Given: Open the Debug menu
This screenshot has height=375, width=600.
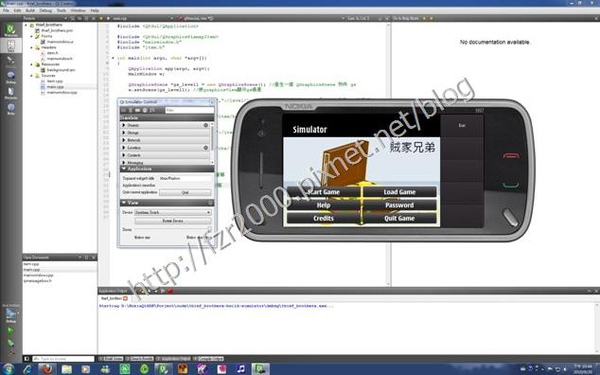Looking at the screenshot, I should tap(46, 11).
